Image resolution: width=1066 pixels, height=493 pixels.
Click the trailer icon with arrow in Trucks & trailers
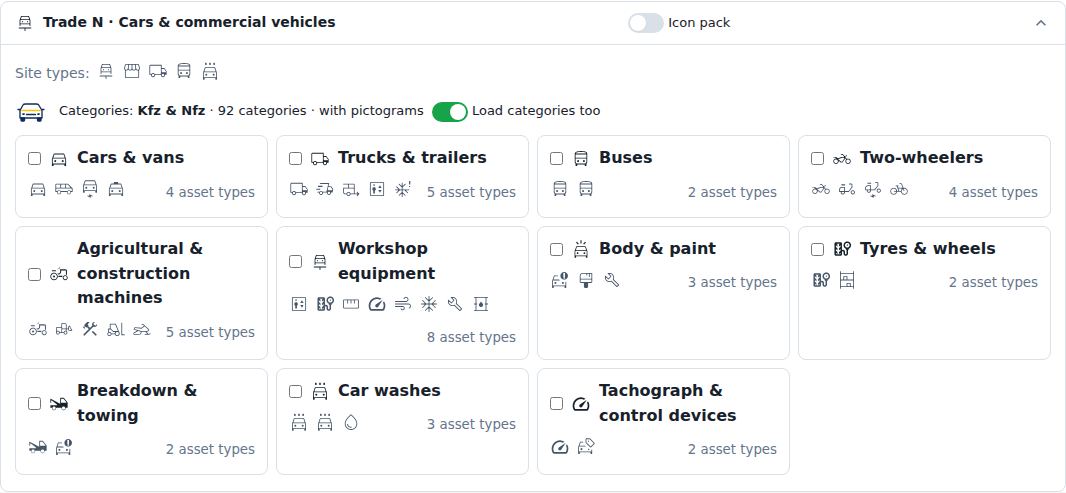(x=351, y=190)
